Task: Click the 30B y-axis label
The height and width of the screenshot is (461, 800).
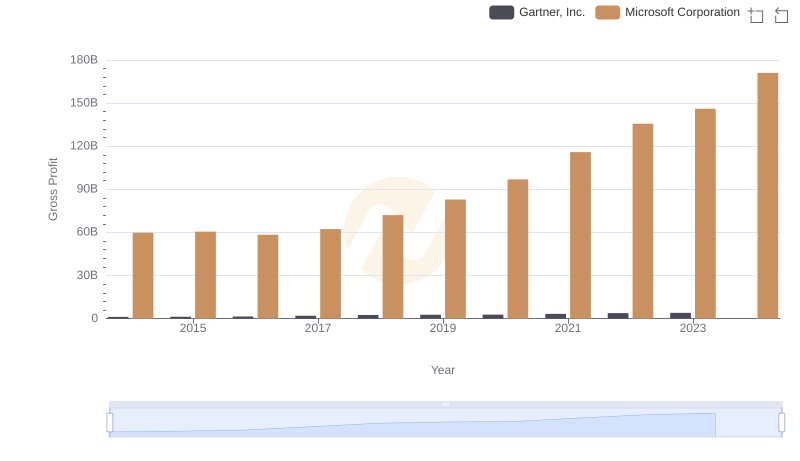Action: [x=87, y=275]
